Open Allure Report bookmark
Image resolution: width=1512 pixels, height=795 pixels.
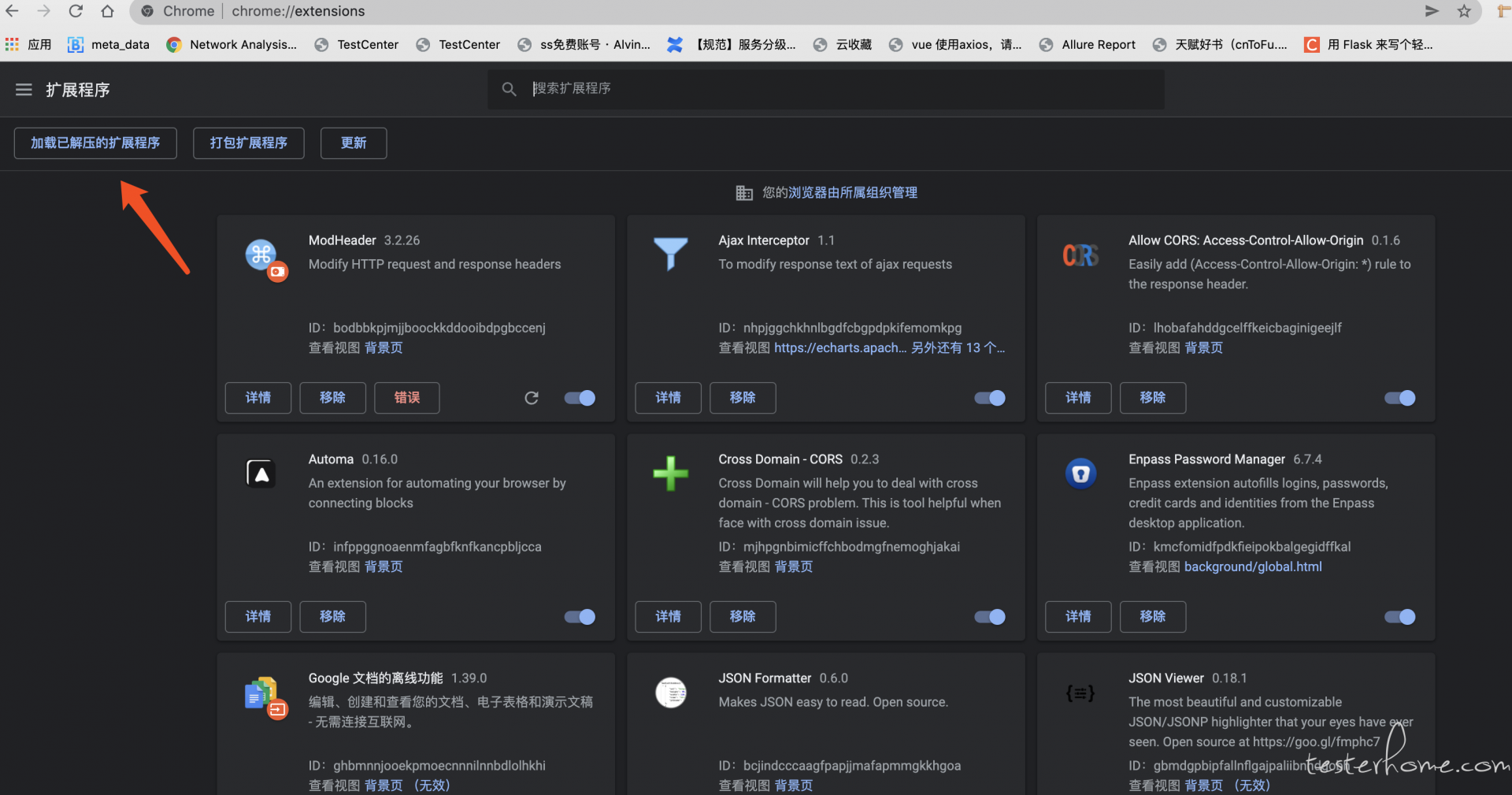point(1088,45)
